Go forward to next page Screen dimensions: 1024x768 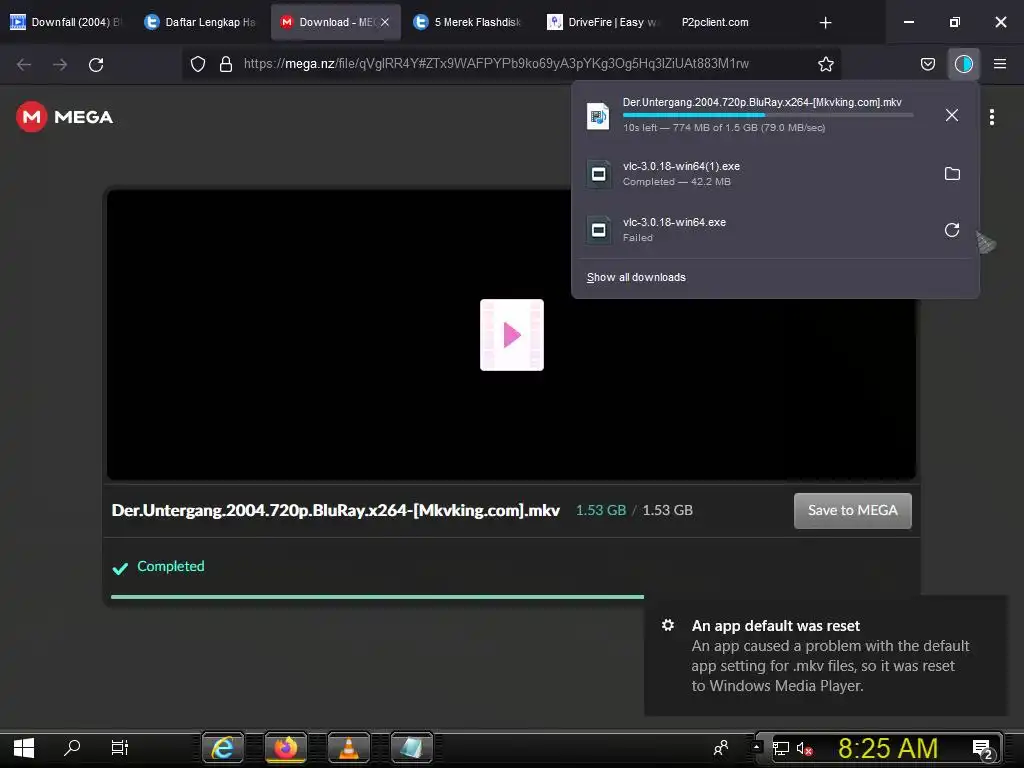coord(60,65)
